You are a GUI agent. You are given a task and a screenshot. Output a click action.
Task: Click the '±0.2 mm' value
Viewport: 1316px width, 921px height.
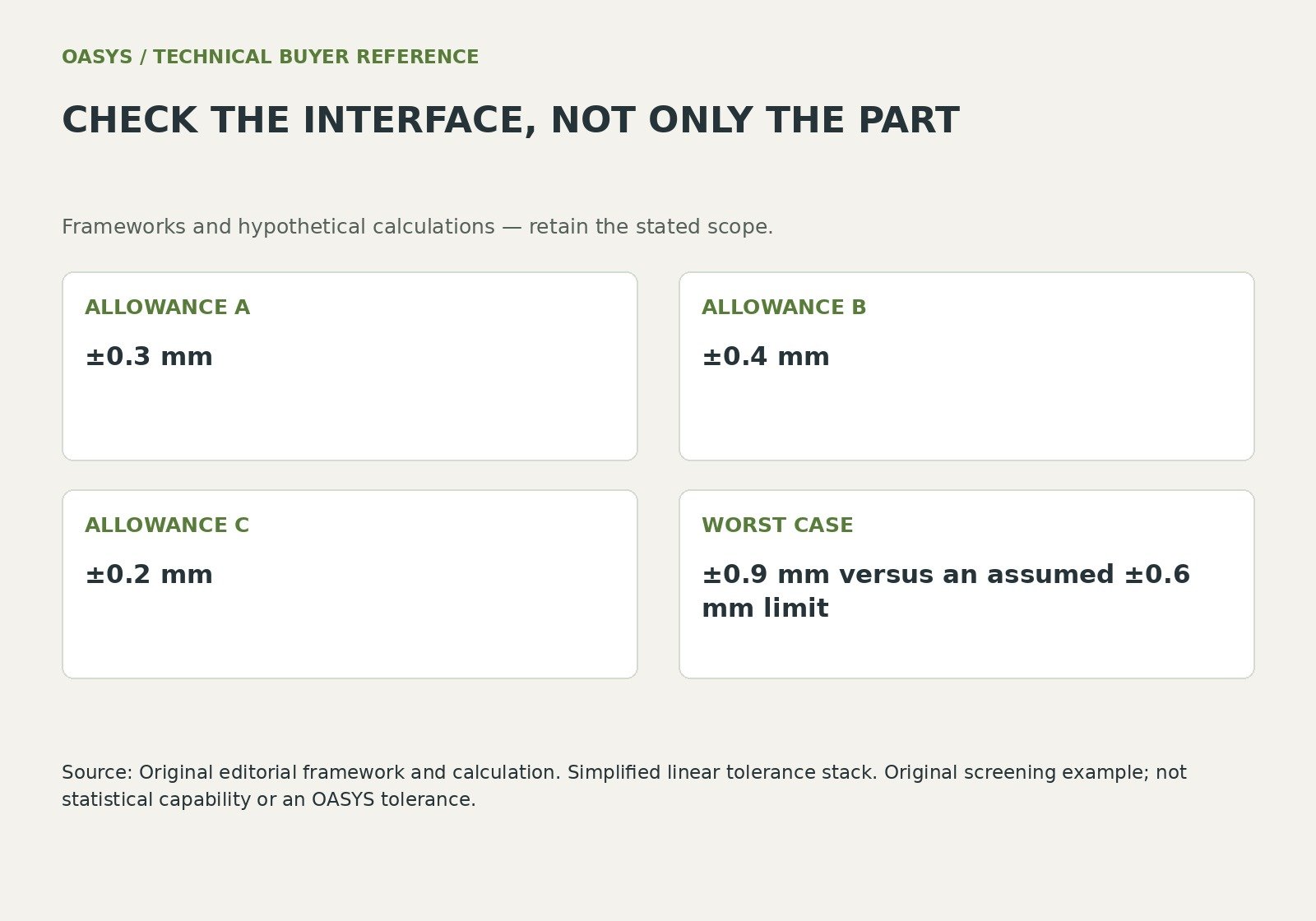point(149,574)
